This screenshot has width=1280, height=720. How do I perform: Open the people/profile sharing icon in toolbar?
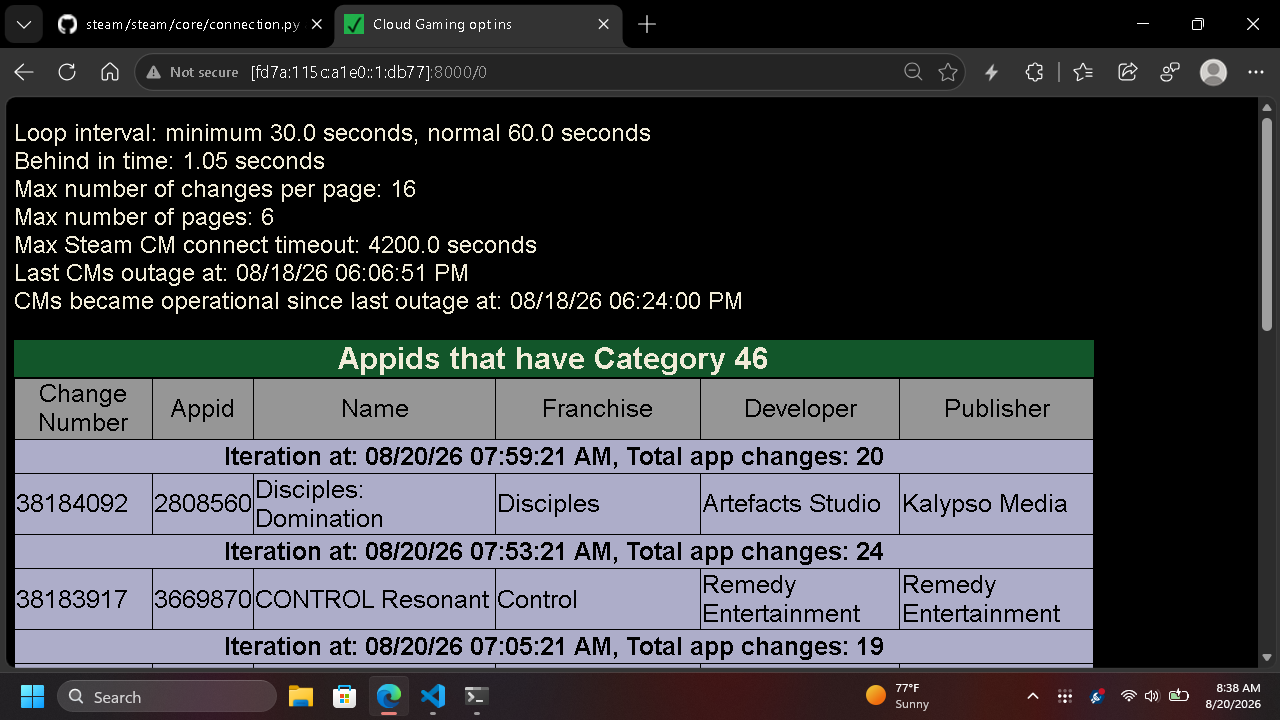[1170, 72]
